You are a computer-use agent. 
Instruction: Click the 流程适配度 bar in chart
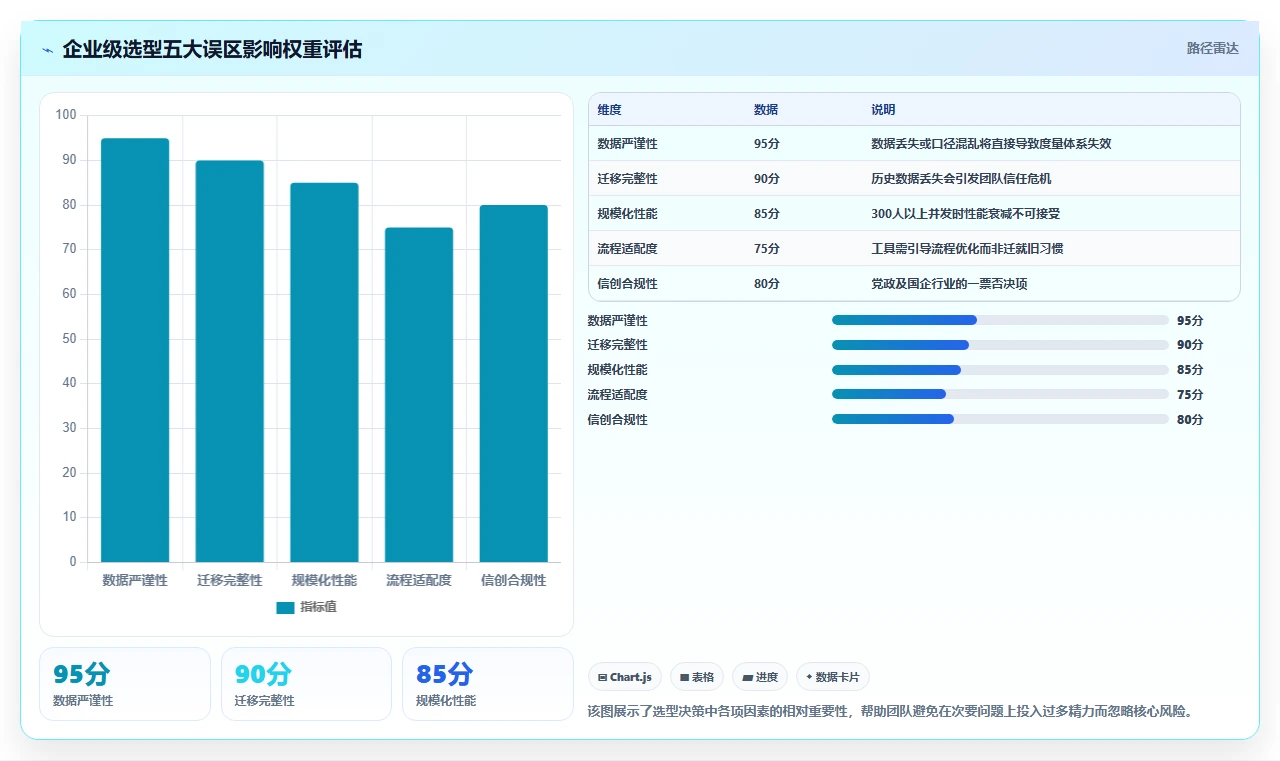tap(419, 395)
